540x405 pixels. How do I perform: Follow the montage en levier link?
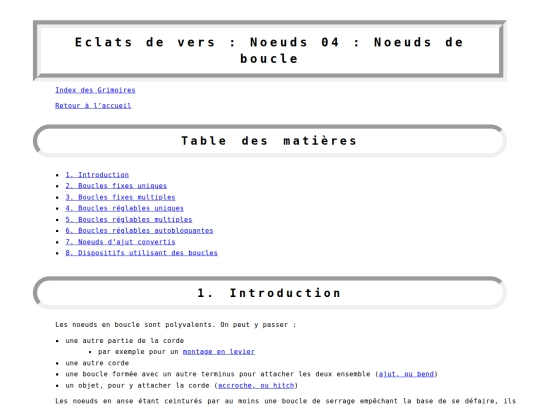click(x=219, y=352)
